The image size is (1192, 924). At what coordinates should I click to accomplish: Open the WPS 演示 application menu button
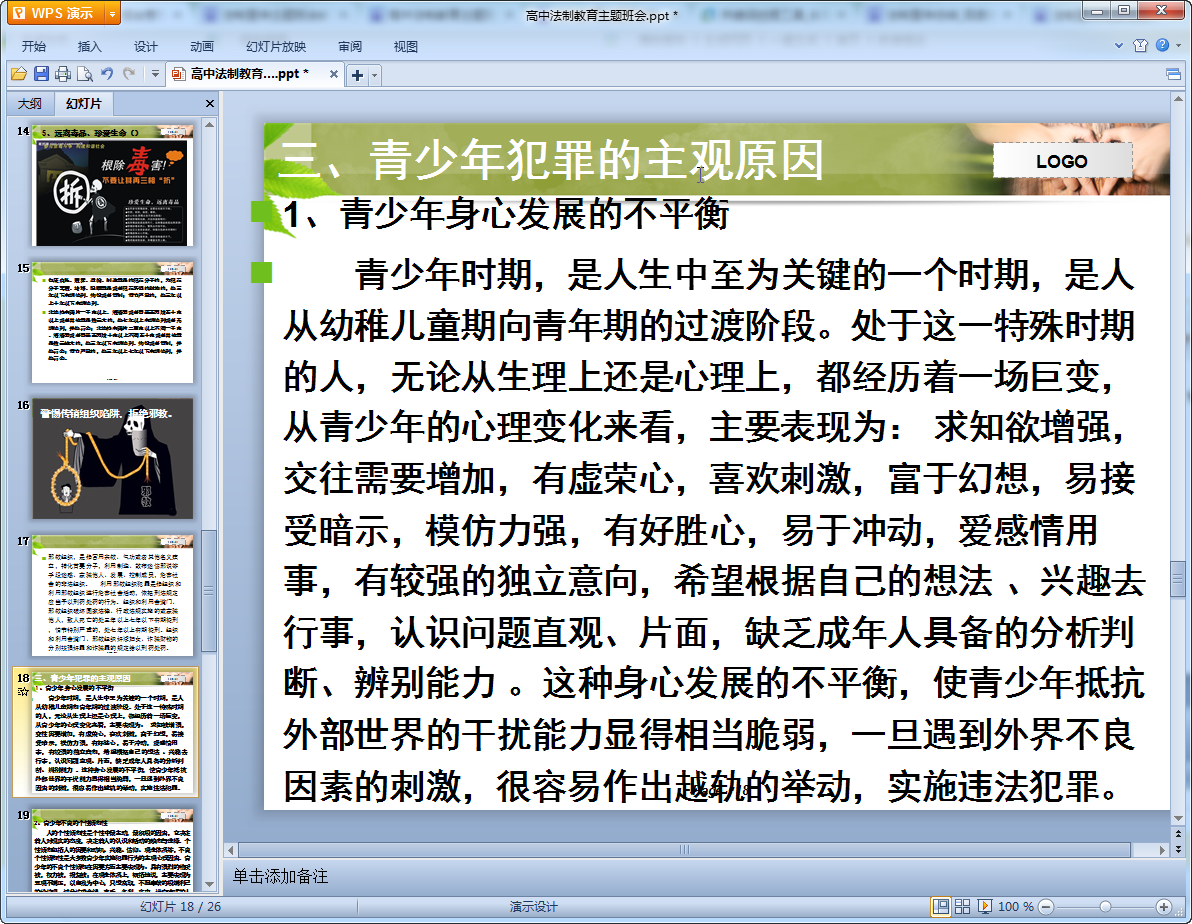(55, 13)
